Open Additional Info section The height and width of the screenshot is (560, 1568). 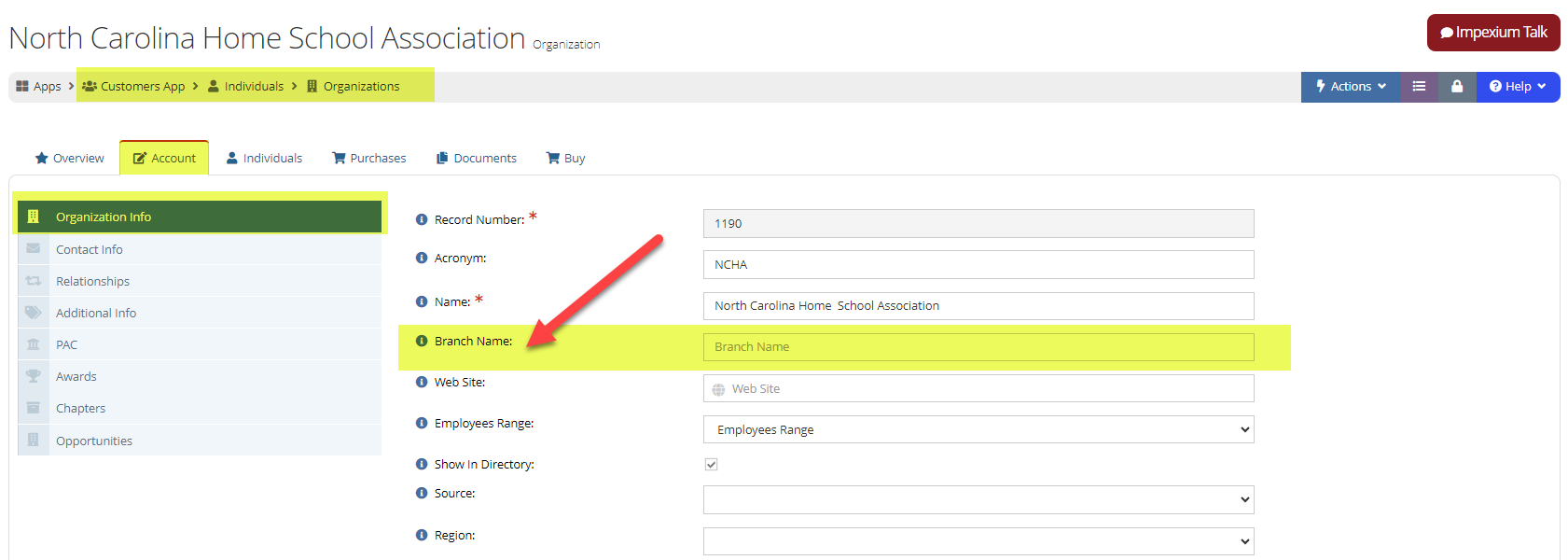click(x=200, y=313)
